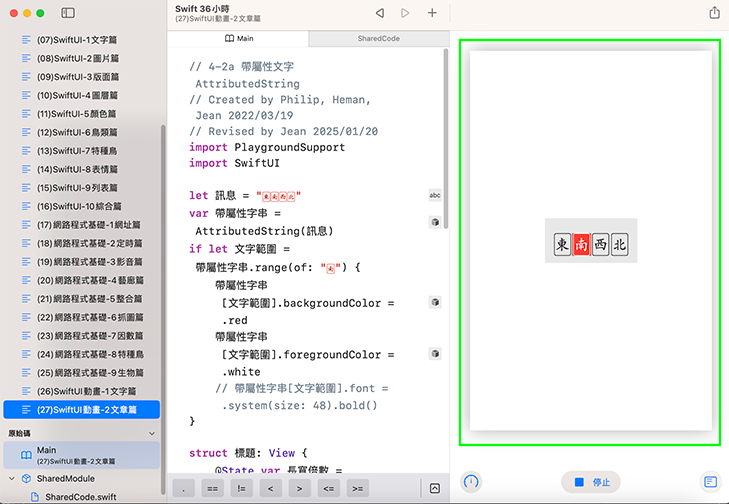
Task: Open SharedCode.swift file in sidebar
Action: [x=80, y=496]
